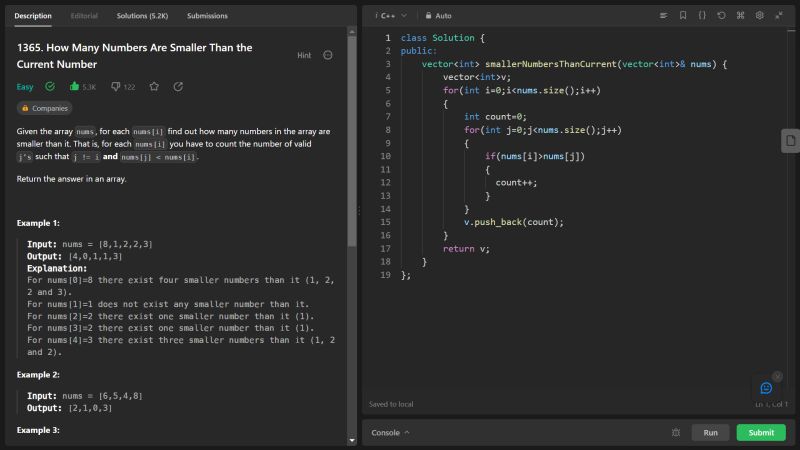Click the description panel vertical scrollbar
800x450 pixels.
point(351,140)
